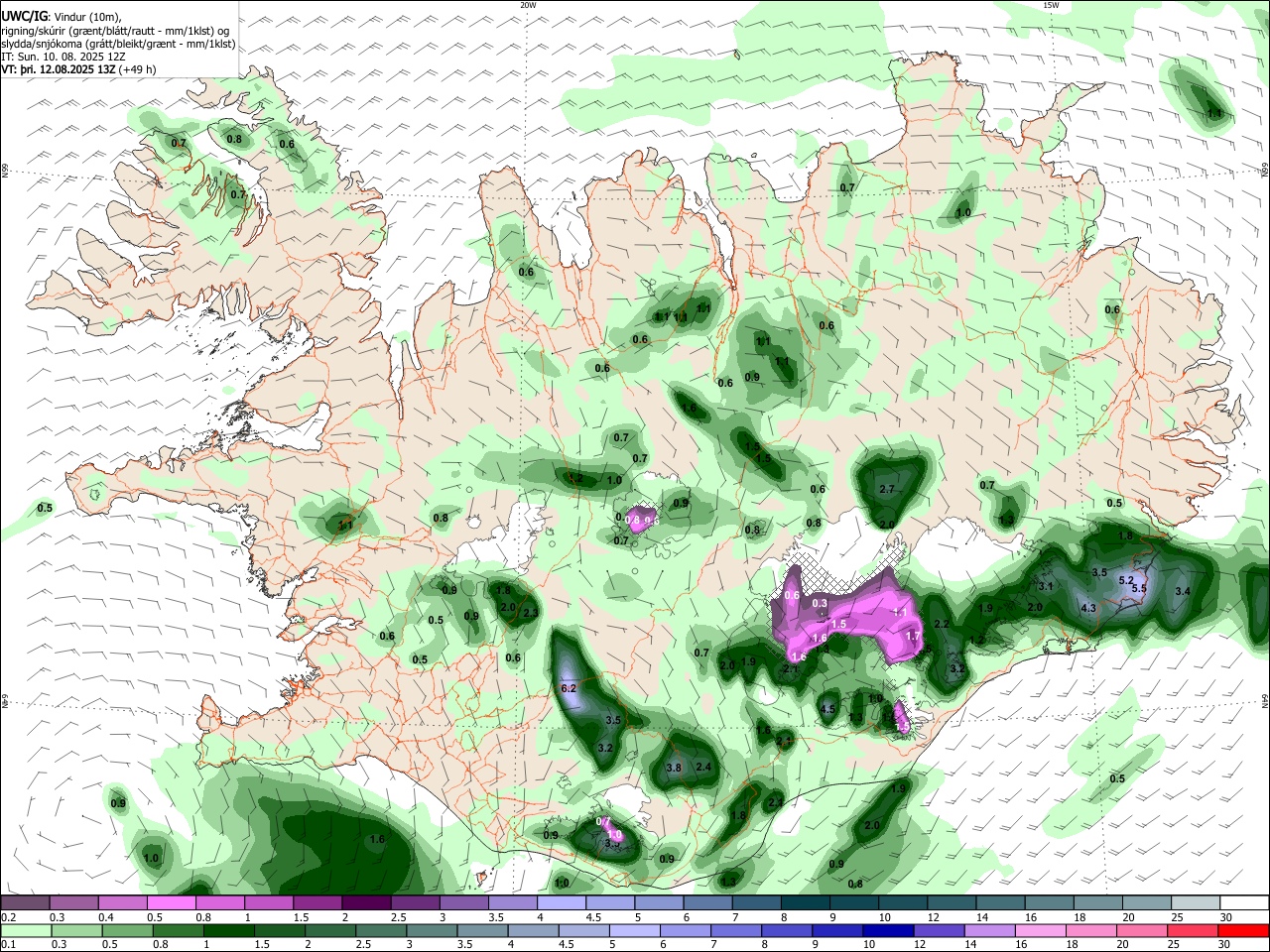Click the 0.2 legend label
Screen dimensions: 1270x952
point(7,917)
